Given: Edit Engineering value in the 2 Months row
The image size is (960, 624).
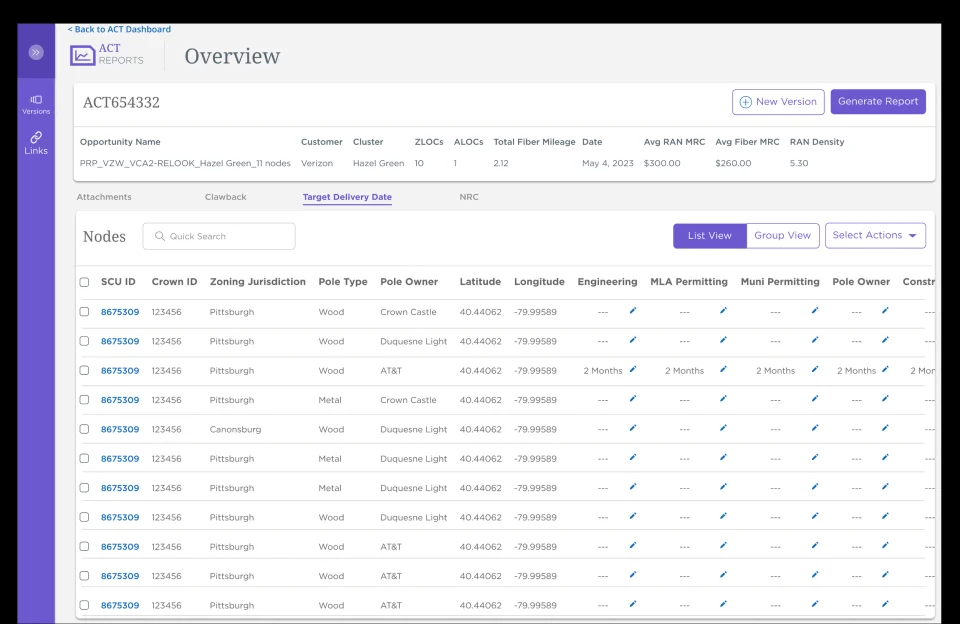Looking at the screenshot, I should click(633, 369).
